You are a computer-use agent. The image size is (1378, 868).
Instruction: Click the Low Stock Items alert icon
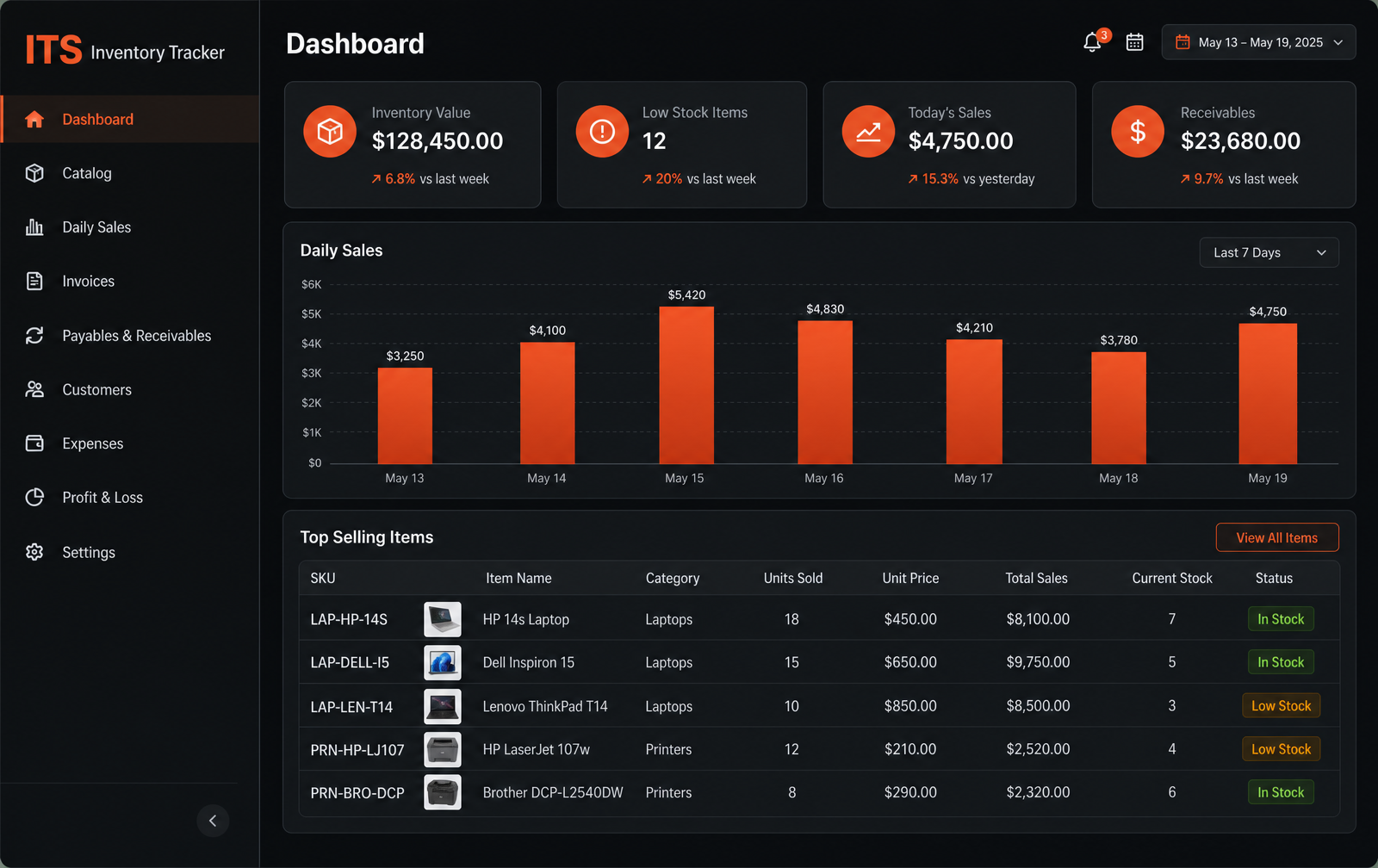point(602,132)
